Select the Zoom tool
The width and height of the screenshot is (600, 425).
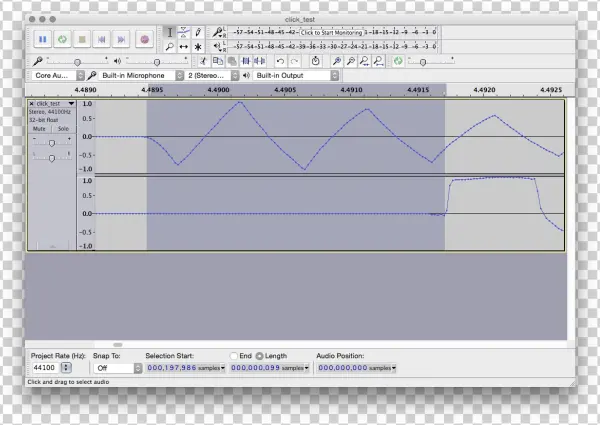coord(170,46)
